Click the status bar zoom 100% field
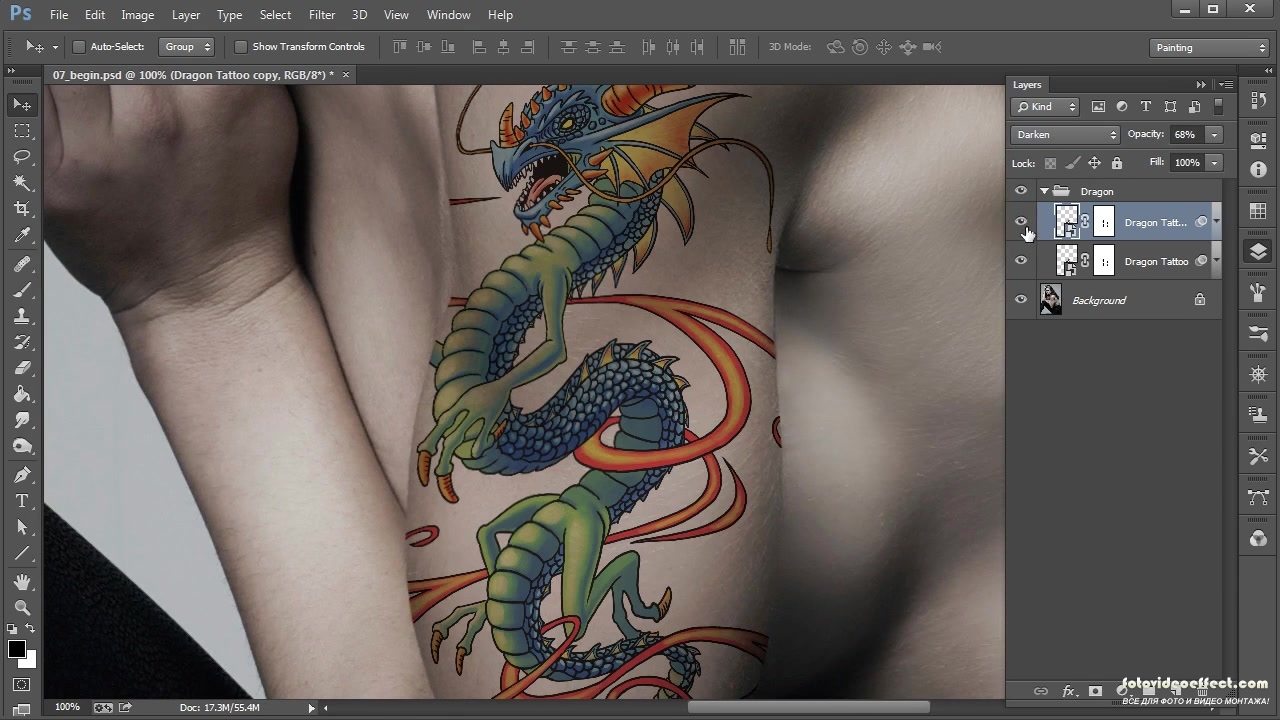Image resolution: width=1280 pixels, height=720 pixels. (x=67, y=708)
